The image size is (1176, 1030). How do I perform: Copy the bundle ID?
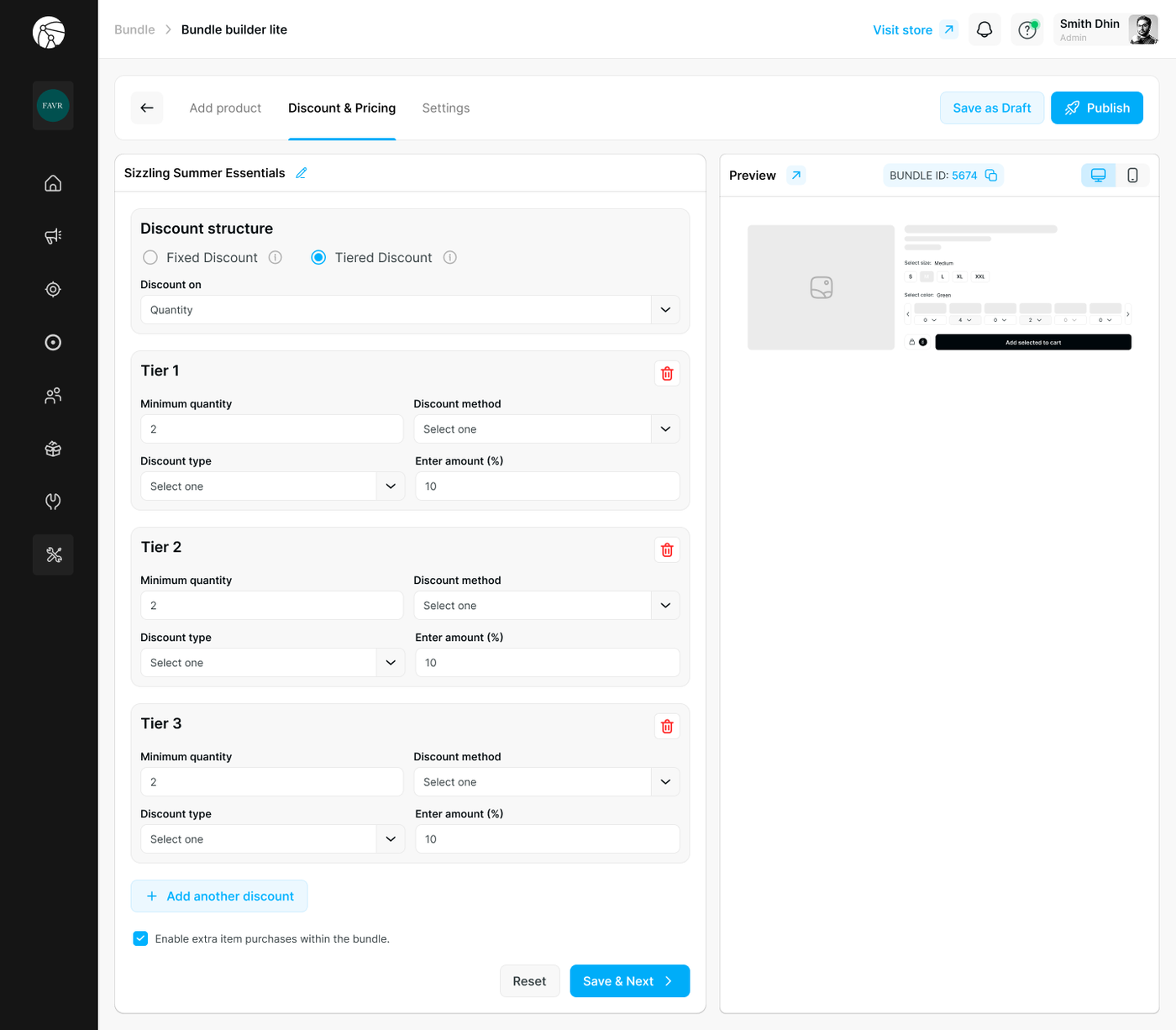(x=991, y=176)
